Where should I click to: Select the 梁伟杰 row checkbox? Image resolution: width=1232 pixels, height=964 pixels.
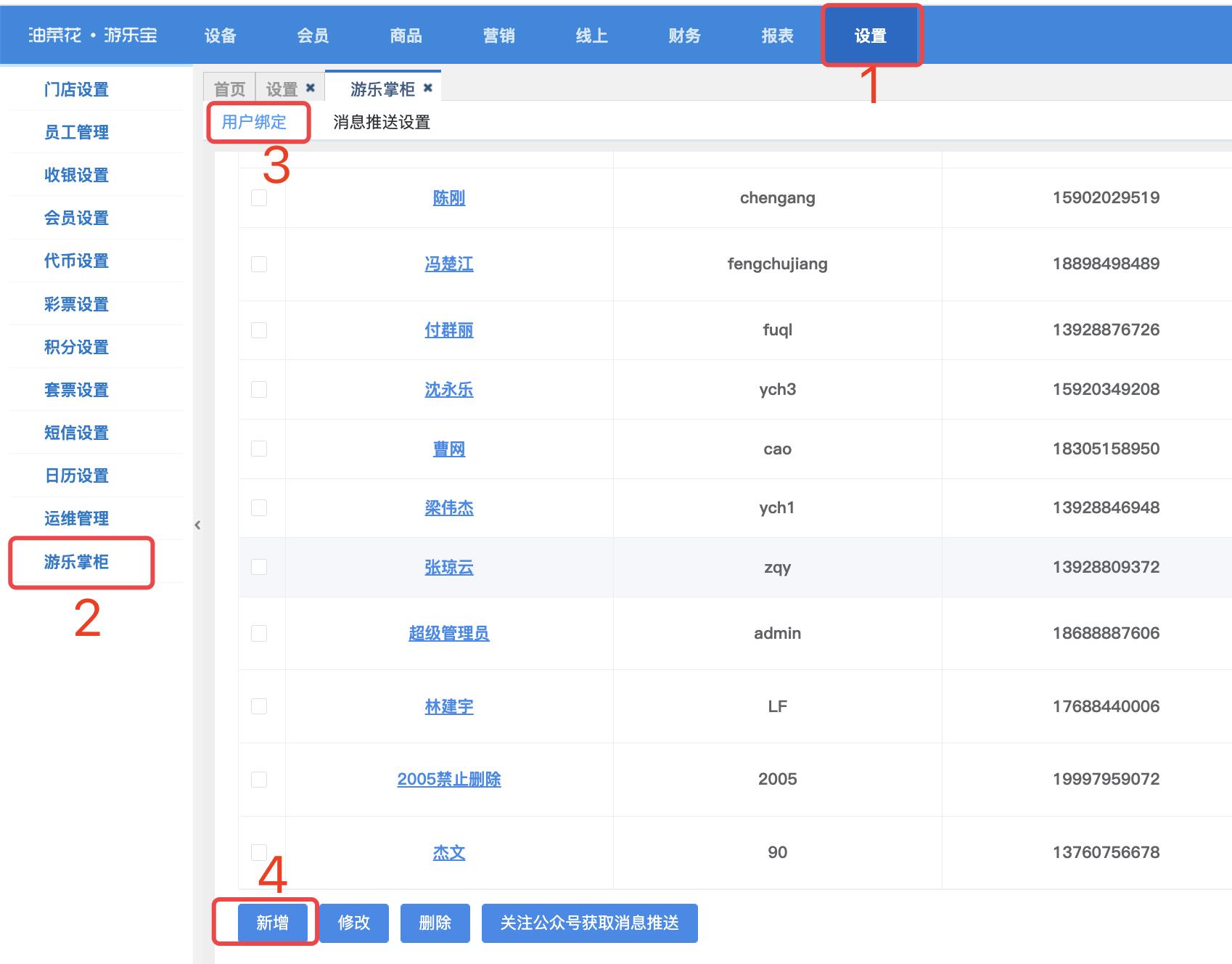(259, 508)
